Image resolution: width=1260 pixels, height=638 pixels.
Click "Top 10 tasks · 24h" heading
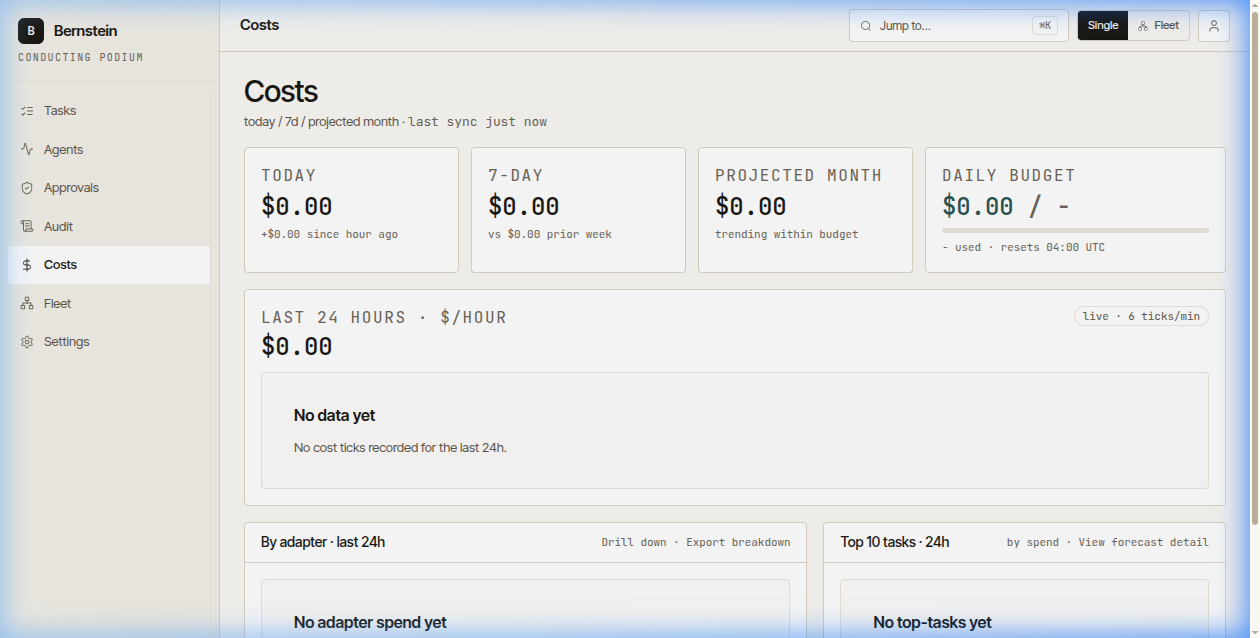(895, 542)
